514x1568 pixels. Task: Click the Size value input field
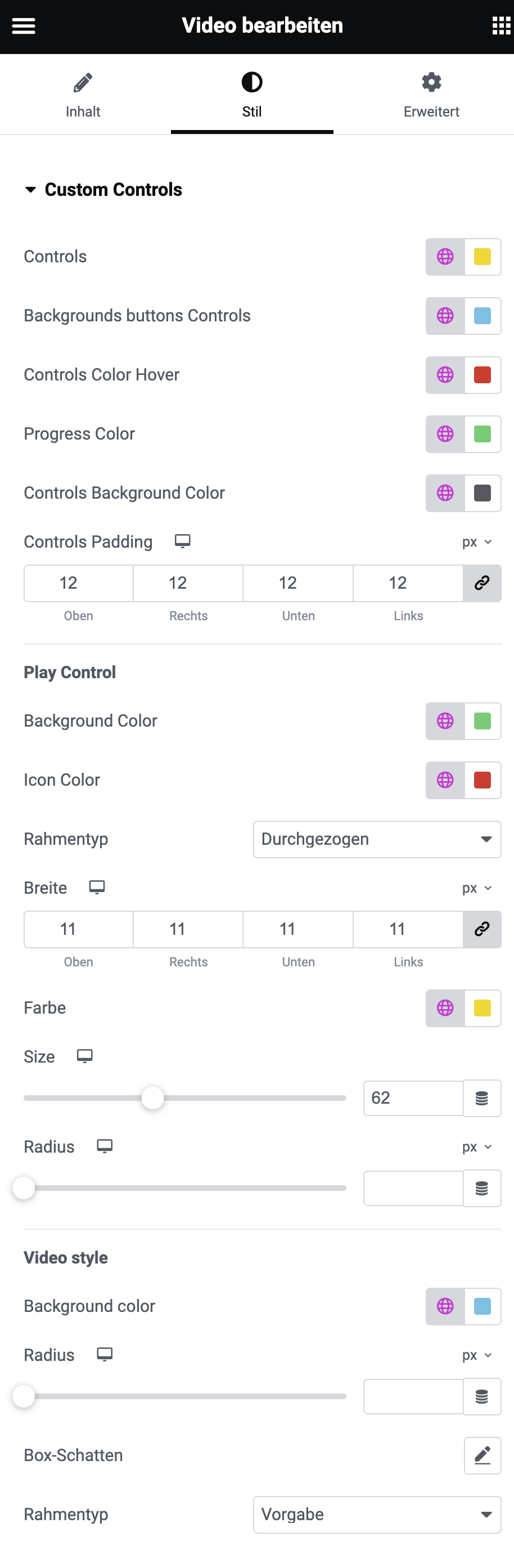point(414,1098)
